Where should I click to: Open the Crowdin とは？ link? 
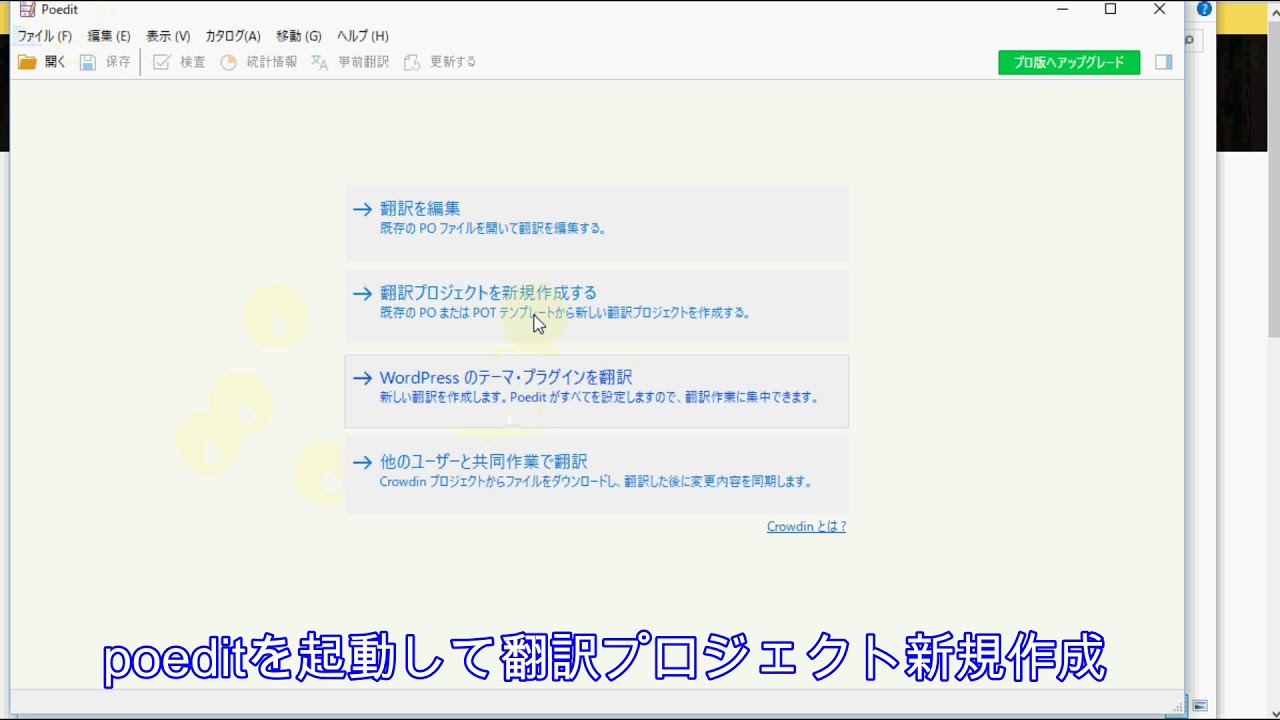coord(806,526)
